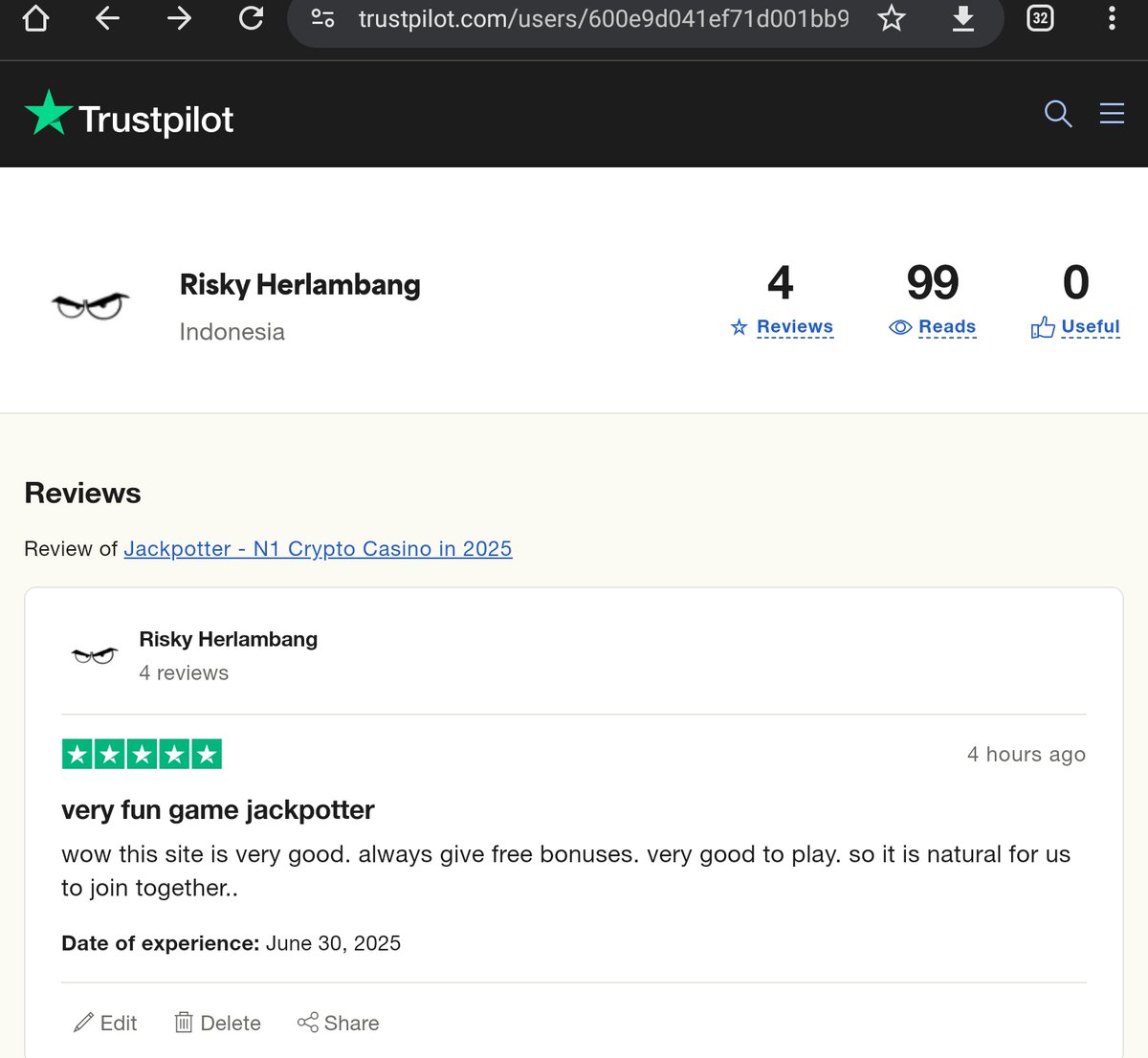Image resolution: width=1148 pixels, height=1058 pixels.
Task: Click the trustpilot.com URL in address bar
Action: click(604, 19)
